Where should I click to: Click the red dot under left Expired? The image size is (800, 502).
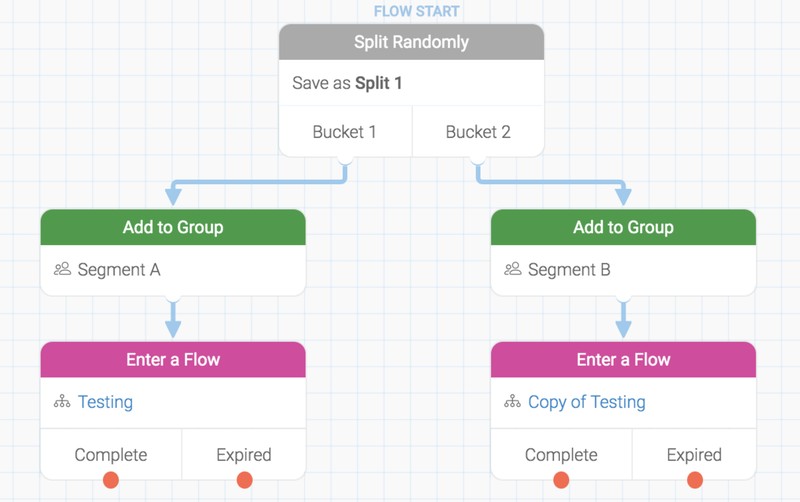click(x=244, y=481)
